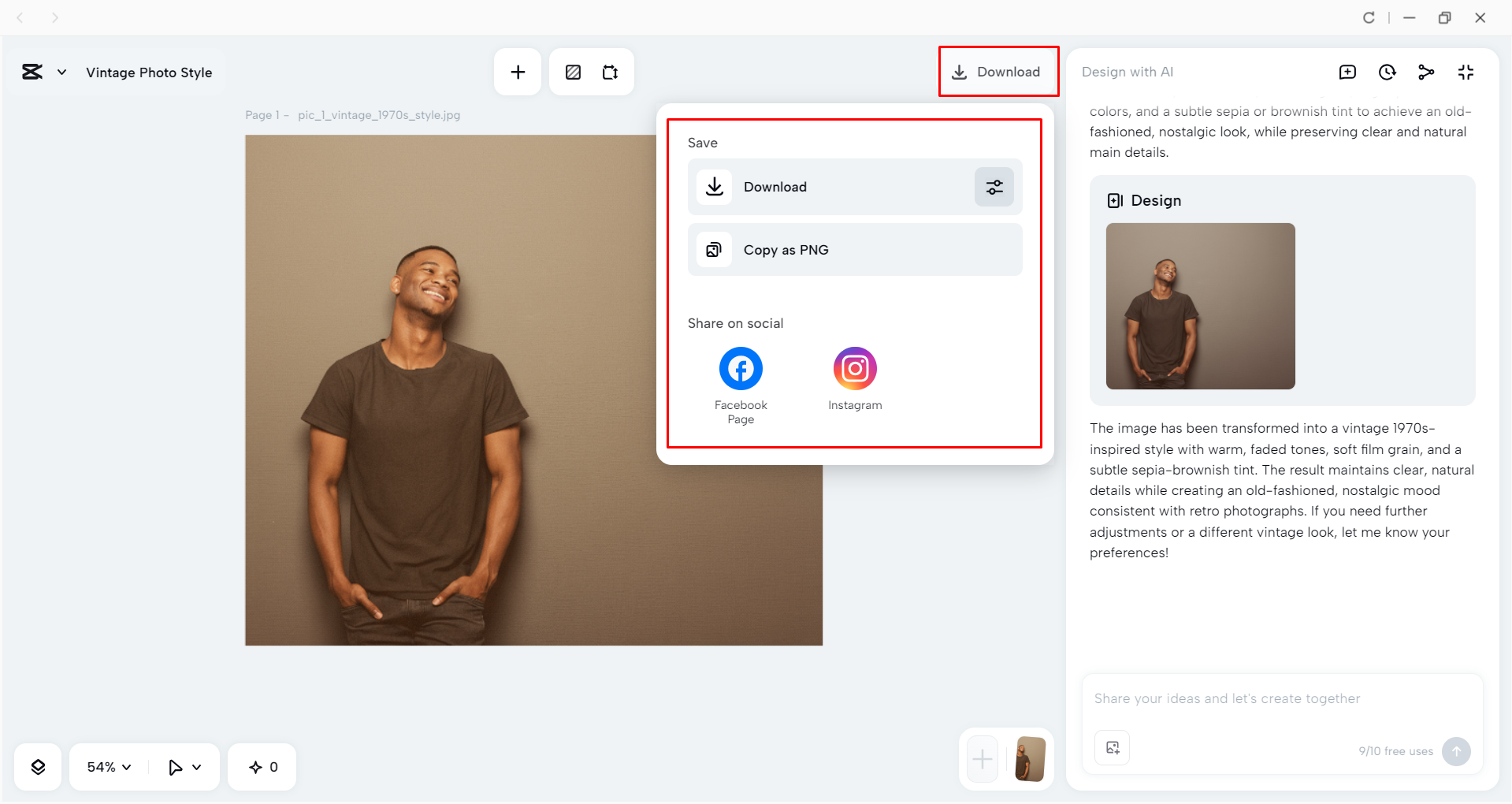Image resolution: width=1512 pixels, height=804 pixels.
Task: Restore down the application window
Action: pyautogui.click(x=1444, y=17)
